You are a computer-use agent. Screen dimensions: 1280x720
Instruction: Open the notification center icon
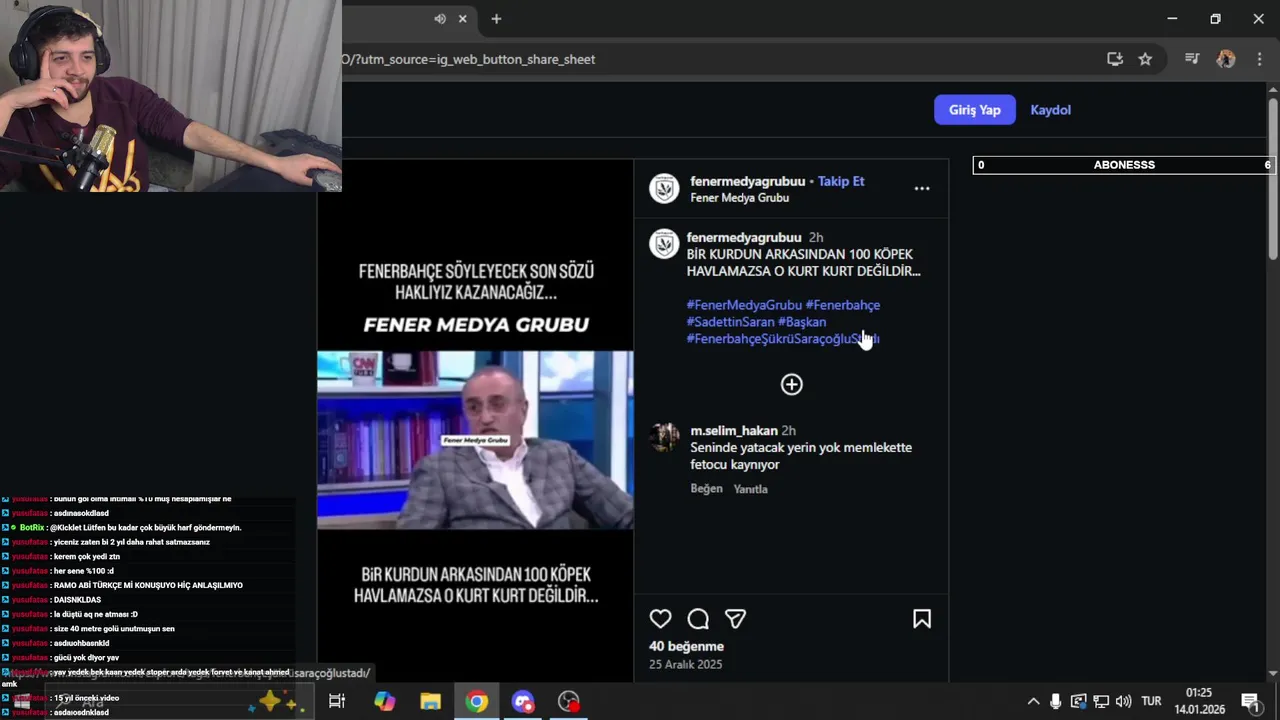pyautogui.click(x=1250, y=701)
